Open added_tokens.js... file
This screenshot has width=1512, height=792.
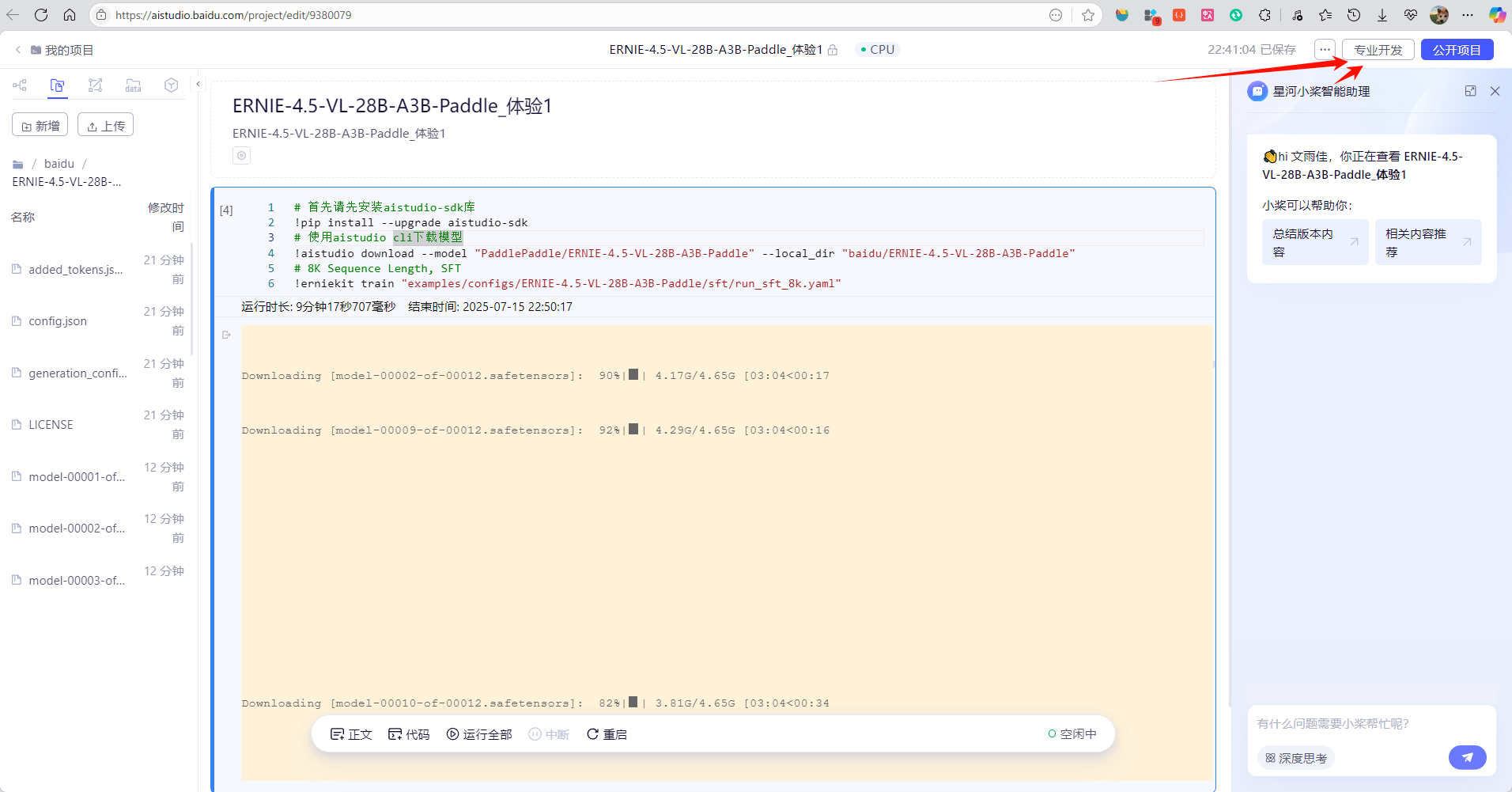click(75, 270)
